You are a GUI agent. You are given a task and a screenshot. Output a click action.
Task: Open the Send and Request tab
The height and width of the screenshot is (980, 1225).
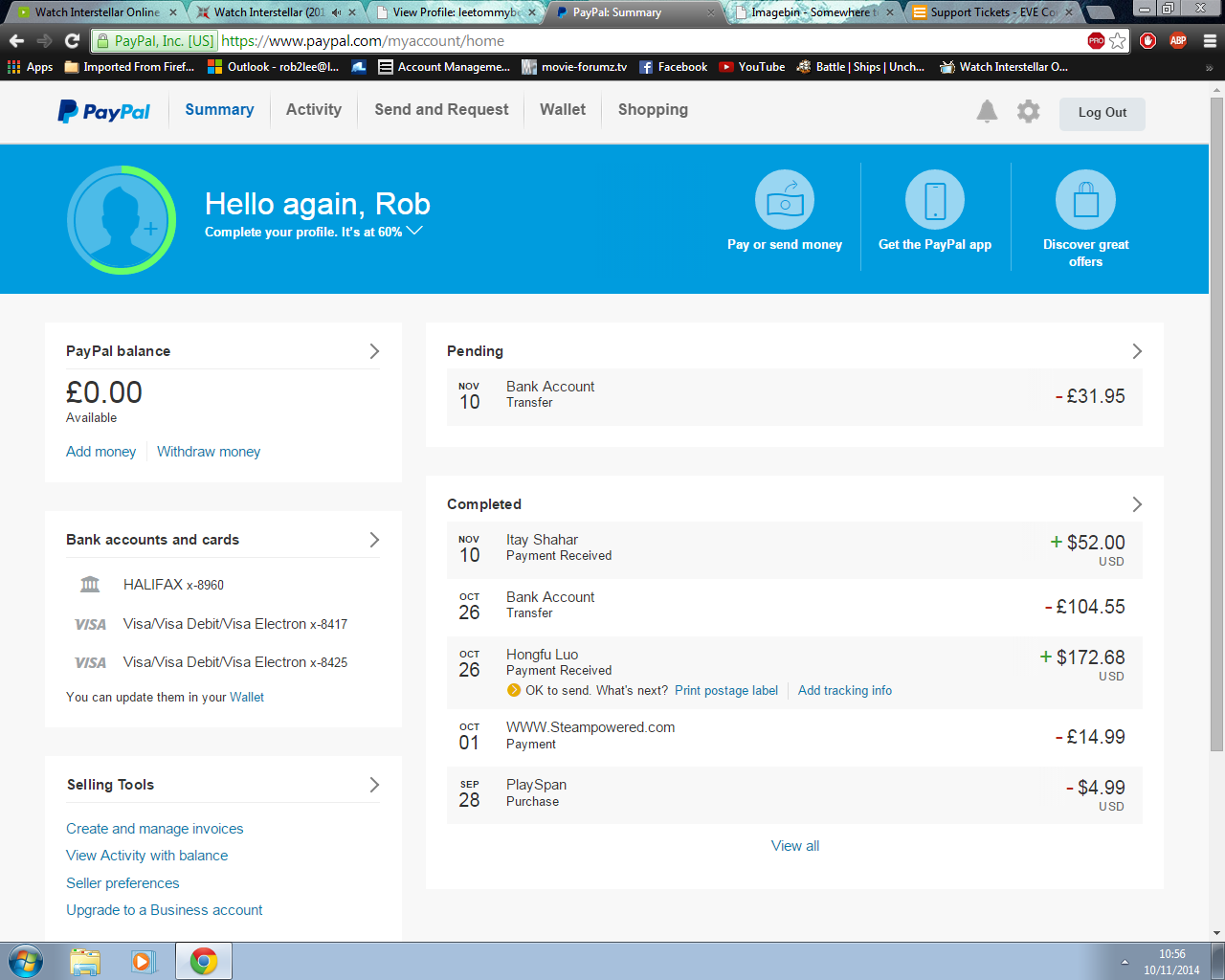click(x=441, y=109)
